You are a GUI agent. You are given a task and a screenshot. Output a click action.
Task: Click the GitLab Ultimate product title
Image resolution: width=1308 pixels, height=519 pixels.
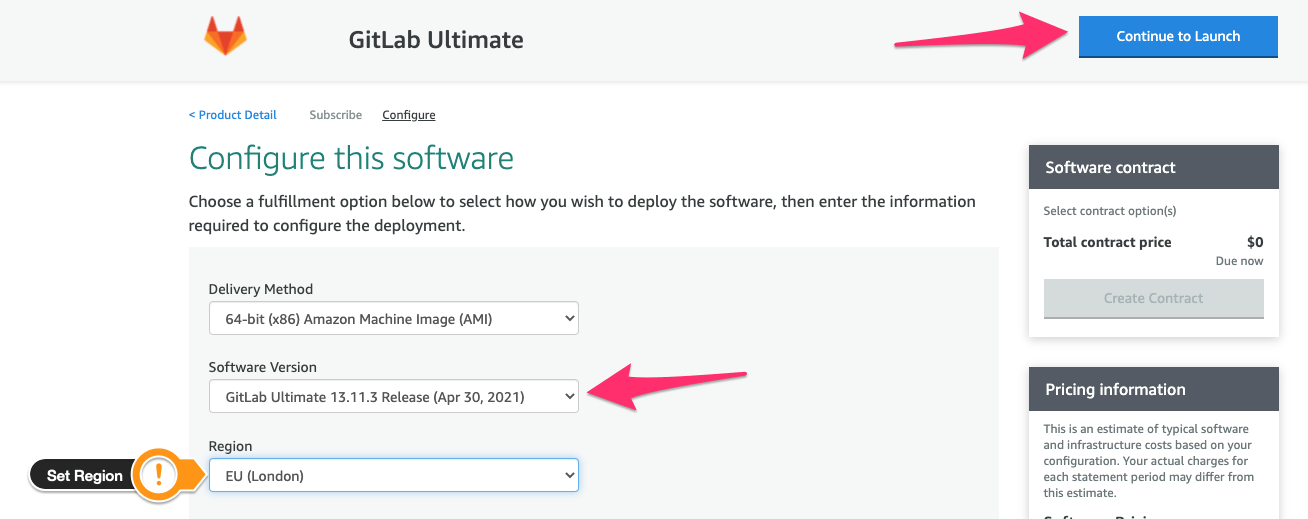435,40
